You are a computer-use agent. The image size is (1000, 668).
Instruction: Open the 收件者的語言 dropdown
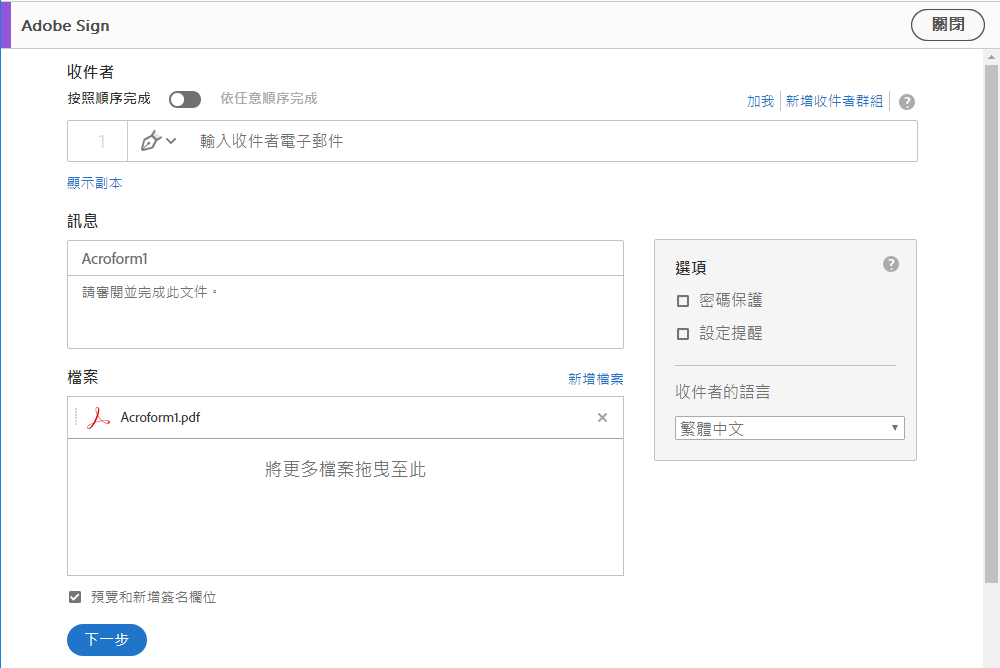[x=789, y=429]
